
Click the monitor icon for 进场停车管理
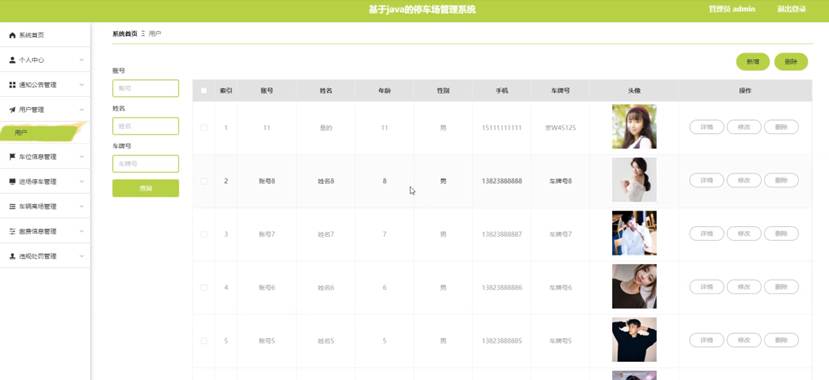point(12,182)
